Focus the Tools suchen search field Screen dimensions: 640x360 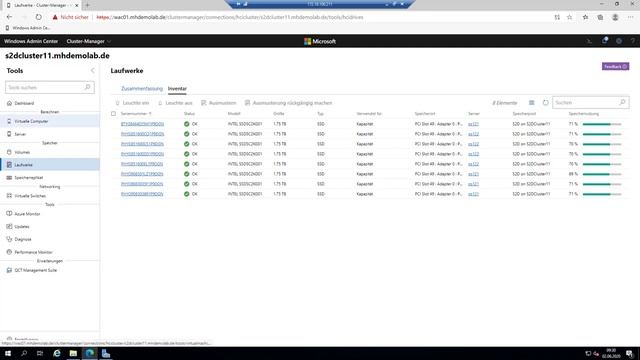click(x=50, y=87)
